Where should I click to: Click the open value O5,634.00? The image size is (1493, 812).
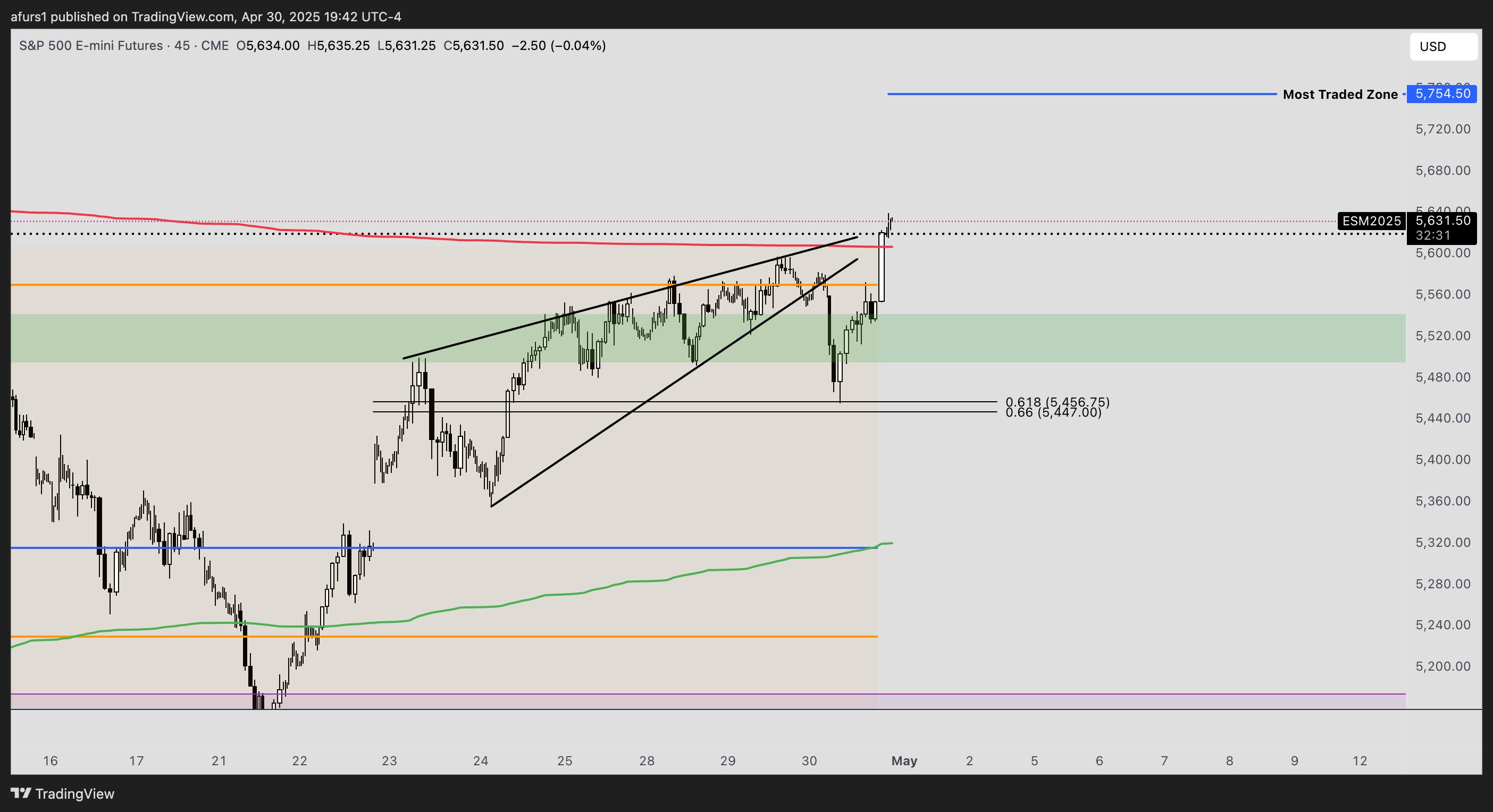click(x=268, y=46)
